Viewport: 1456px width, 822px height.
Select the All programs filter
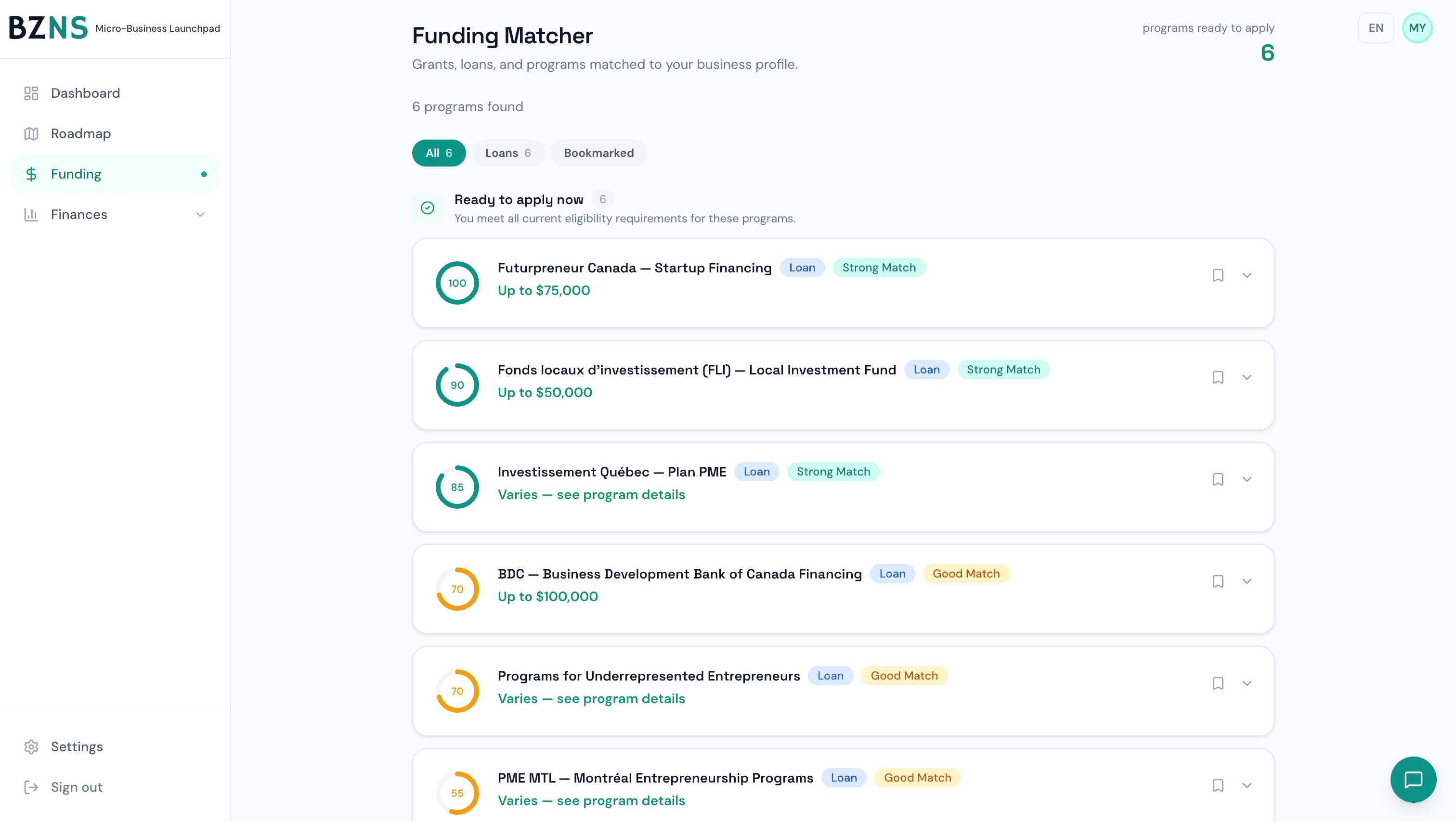tap(439, 153)
